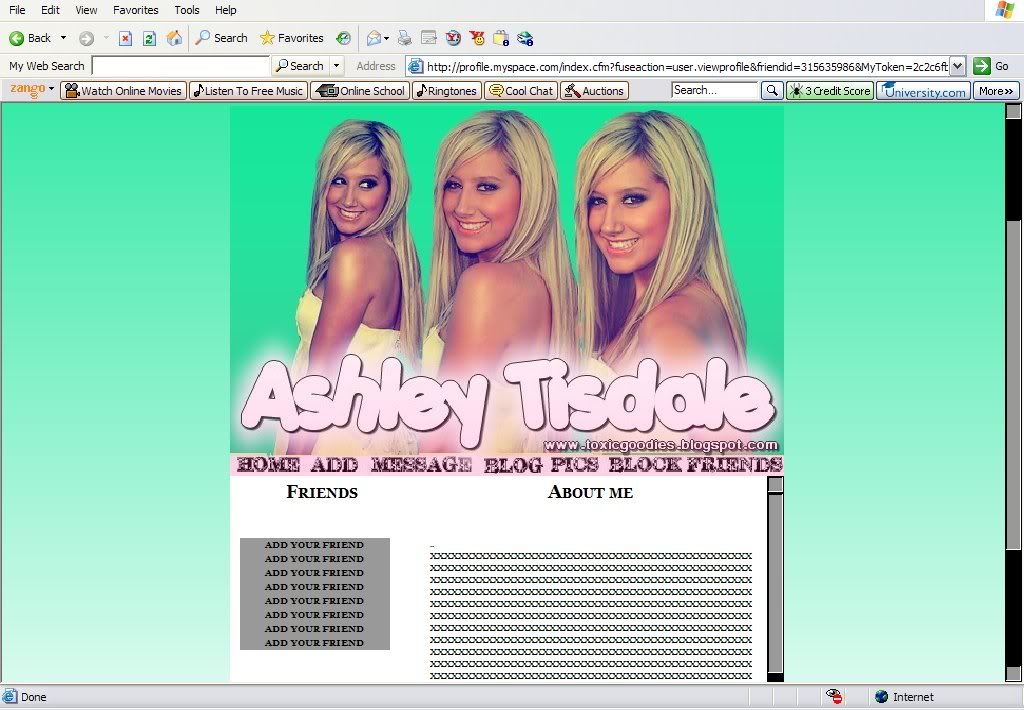
Task: Open the Help menu
Action: click(x=225, y=10)
